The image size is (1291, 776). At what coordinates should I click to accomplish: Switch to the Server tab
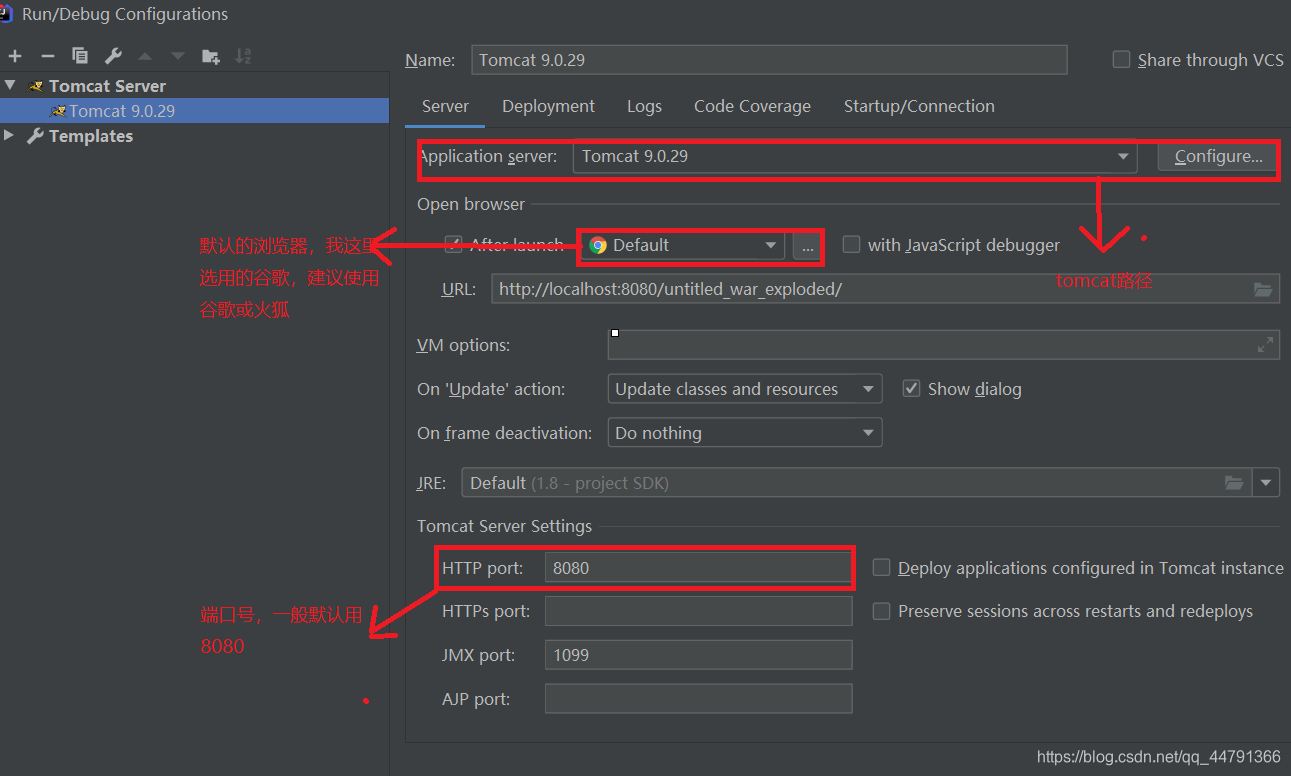click(445, 107)
